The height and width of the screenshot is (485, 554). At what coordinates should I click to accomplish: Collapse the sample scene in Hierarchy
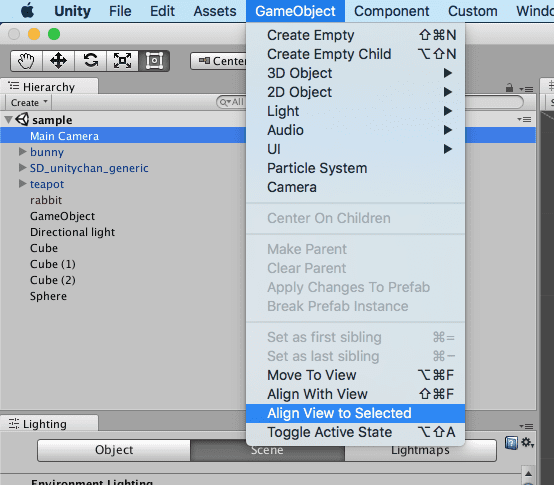8,120
